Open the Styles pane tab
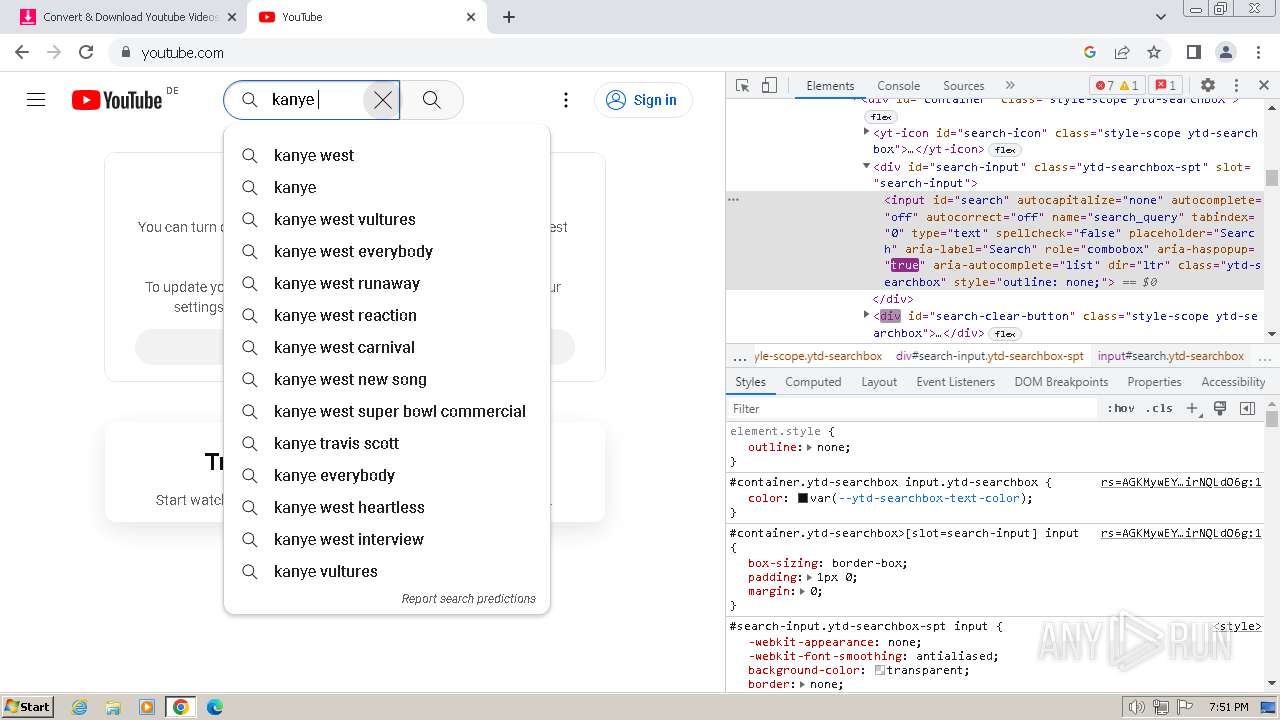 click(x=750, y=382)
